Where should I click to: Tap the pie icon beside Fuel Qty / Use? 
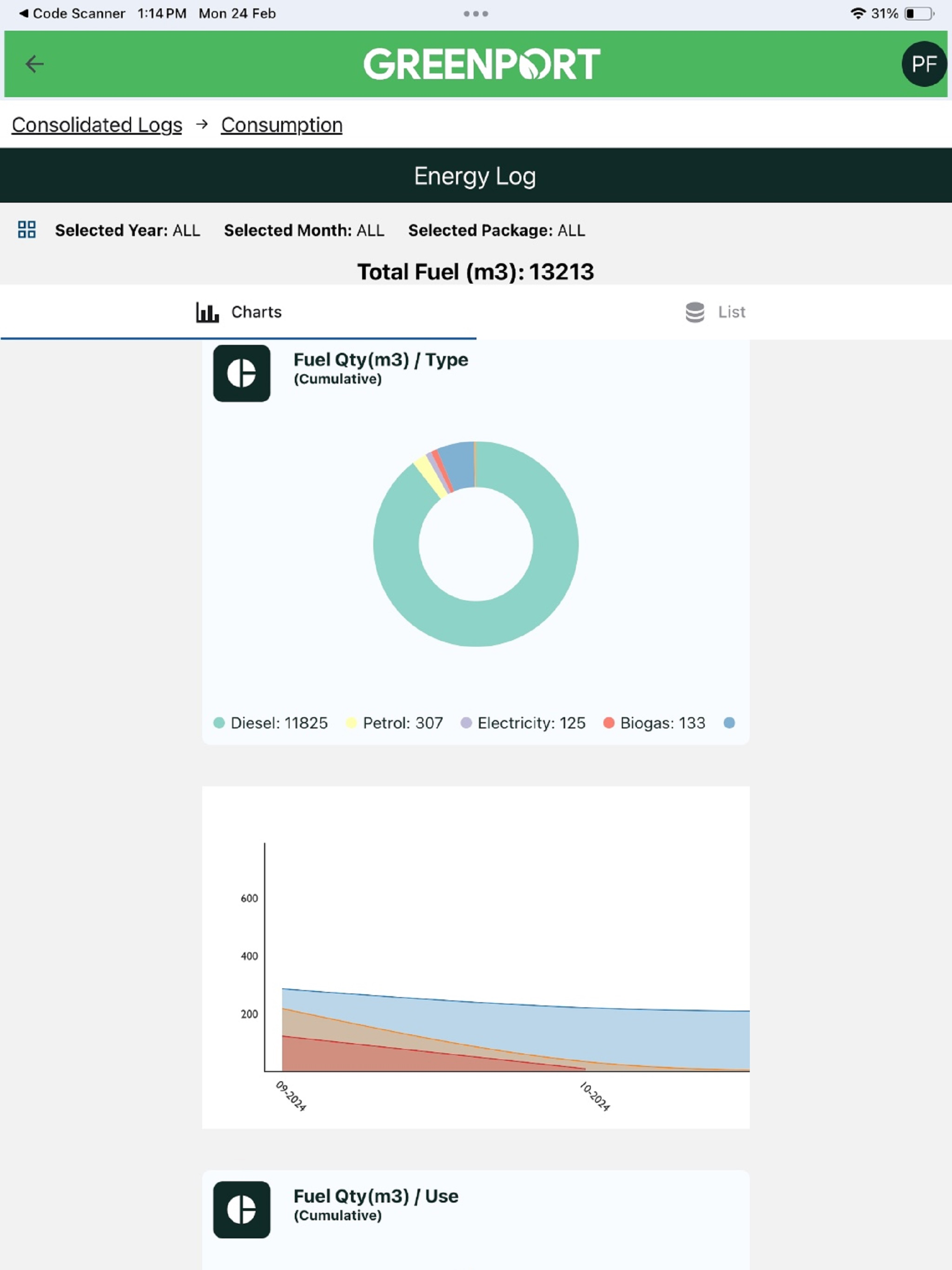coord(242,1210)
